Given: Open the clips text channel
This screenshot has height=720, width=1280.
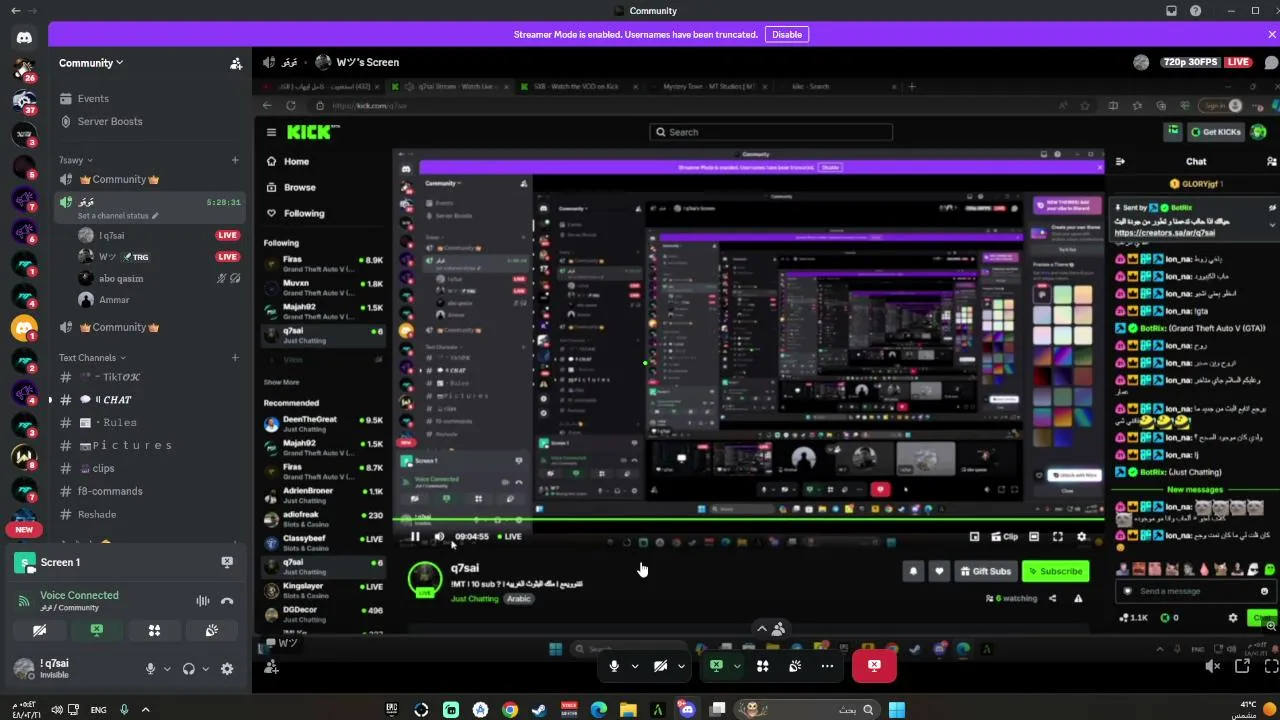Looking at the screenshot, I should click(x=149, y=469).
